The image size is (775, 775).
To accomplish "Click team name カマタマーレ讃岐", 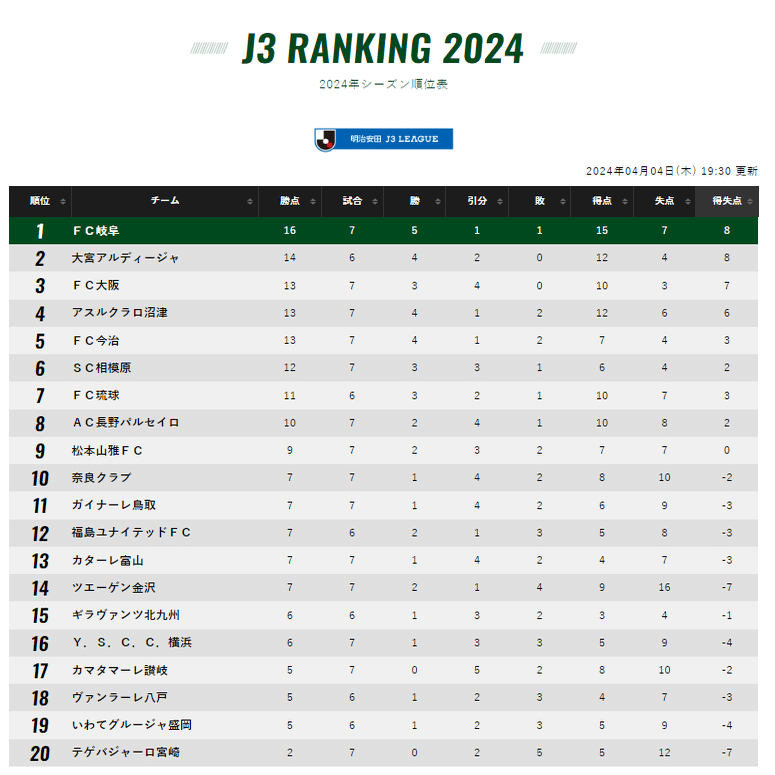I will 120,670.
